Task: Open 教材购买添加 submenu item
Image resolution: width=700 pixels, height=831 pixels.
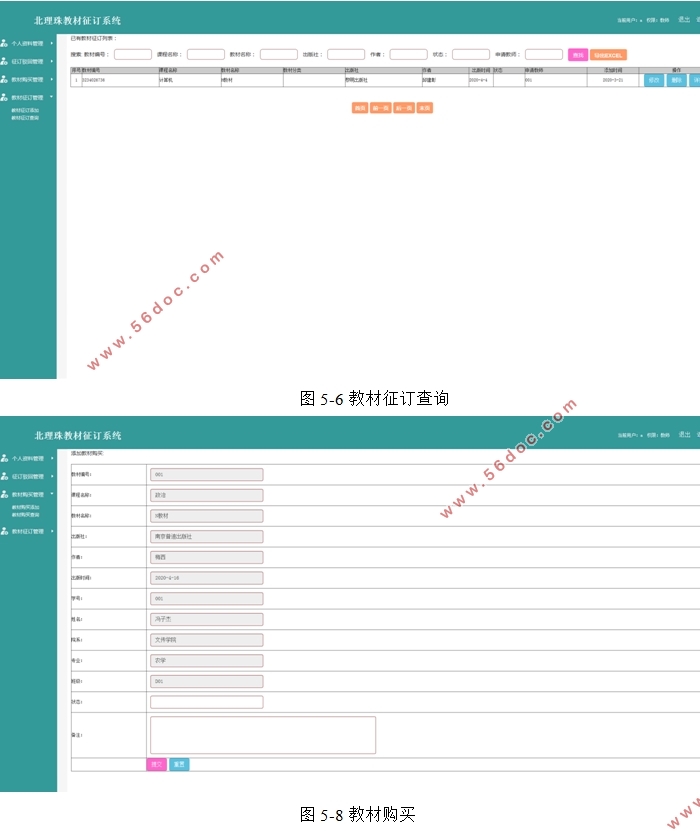Action: 25,507
